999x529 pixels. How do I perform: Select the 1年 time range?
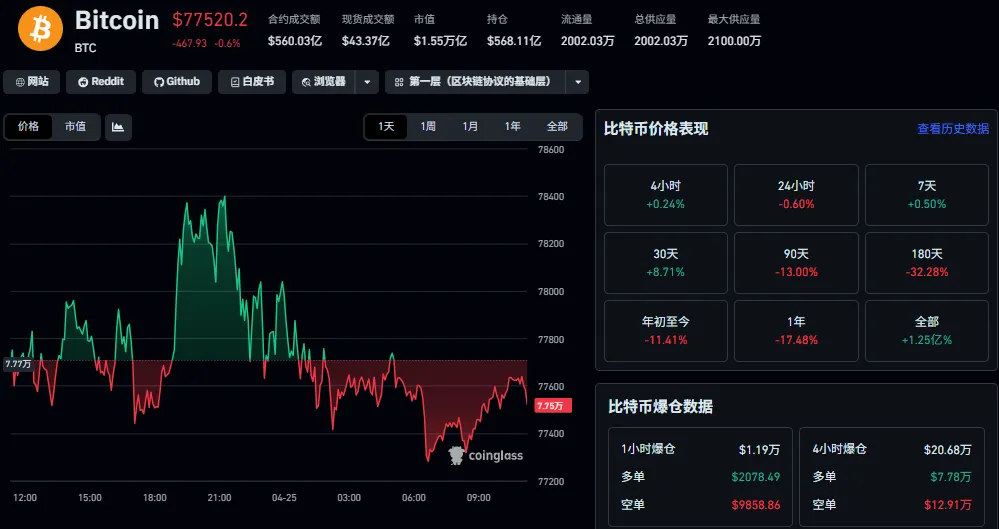[x=512, y=127]
